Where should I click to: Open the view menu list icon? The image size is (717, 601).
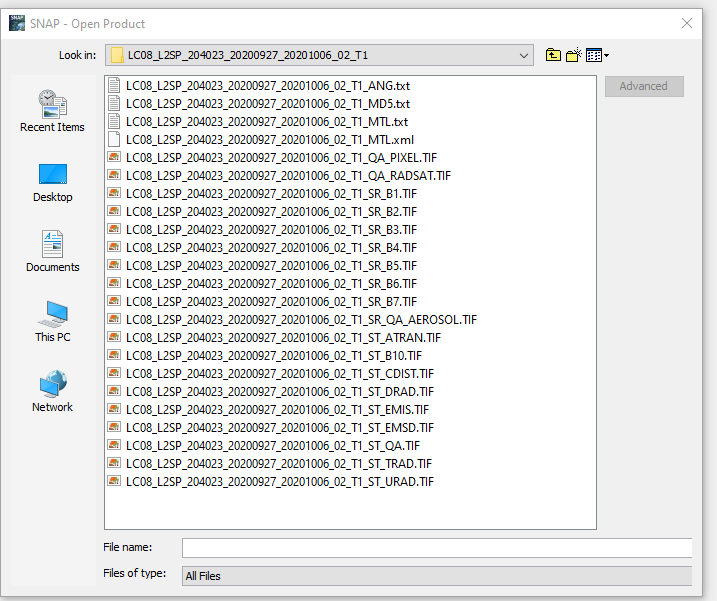coord(597,55)
